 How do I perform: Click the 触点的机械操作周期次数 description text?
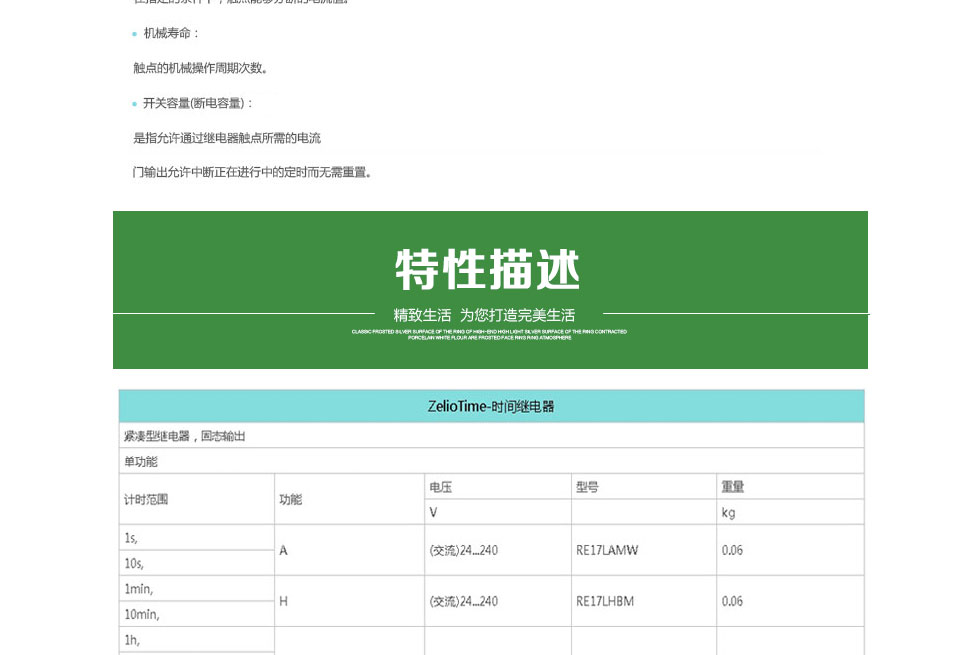(x=201, y=69)
